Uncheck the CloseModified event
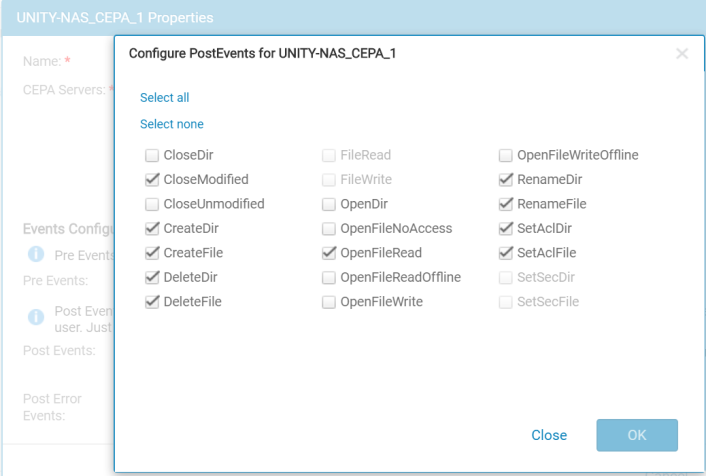706x476 pixels. pos(152,180)
